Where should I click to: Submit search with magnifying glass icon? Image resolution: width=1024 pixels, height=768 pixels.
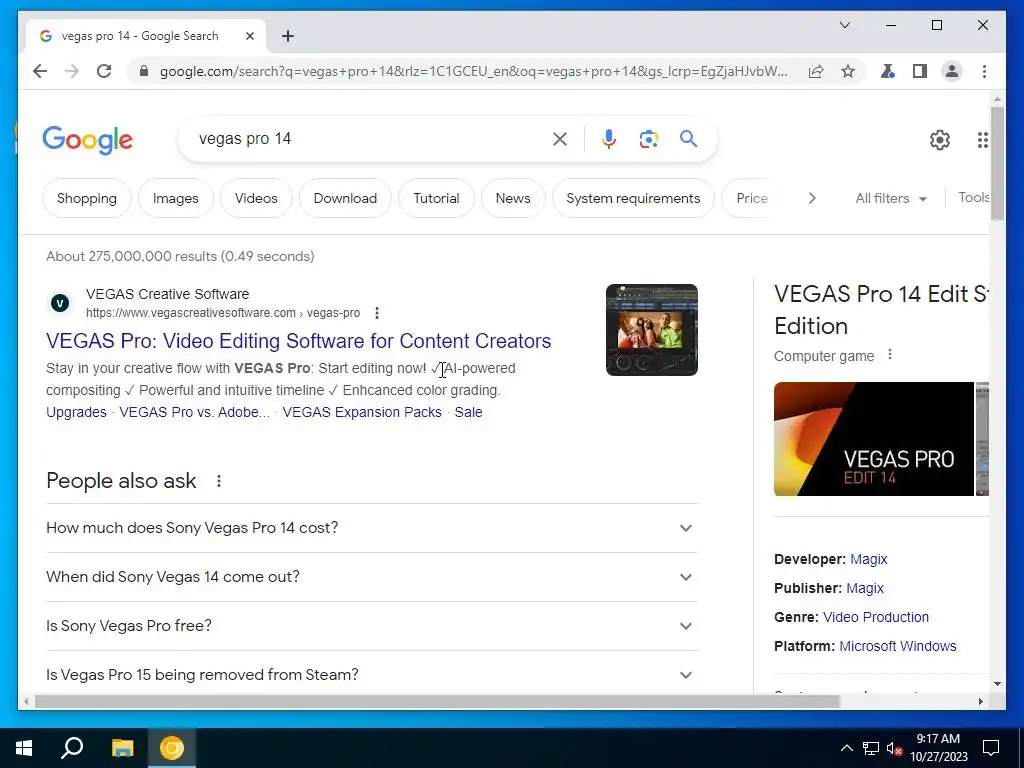pos(688,138)
